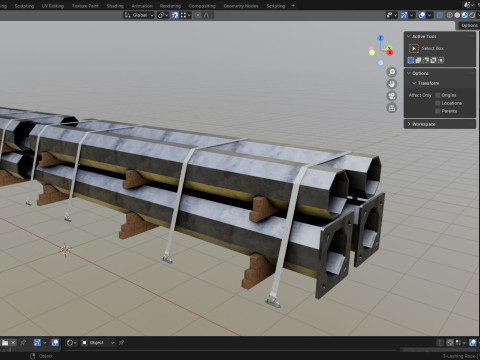Toggle viewport gizmos display

(404, 15)
